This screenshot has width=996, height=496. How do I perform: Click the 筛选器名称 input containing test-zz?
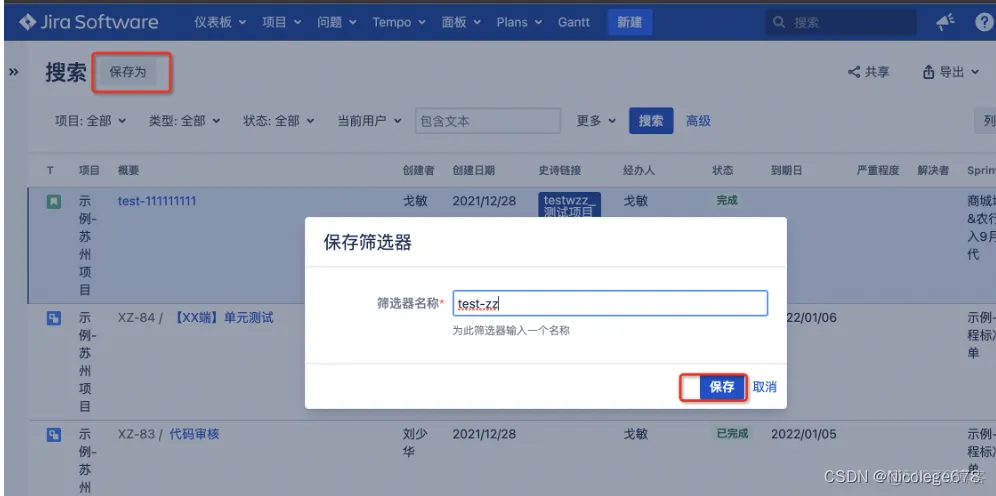click(x=610, y=304)
